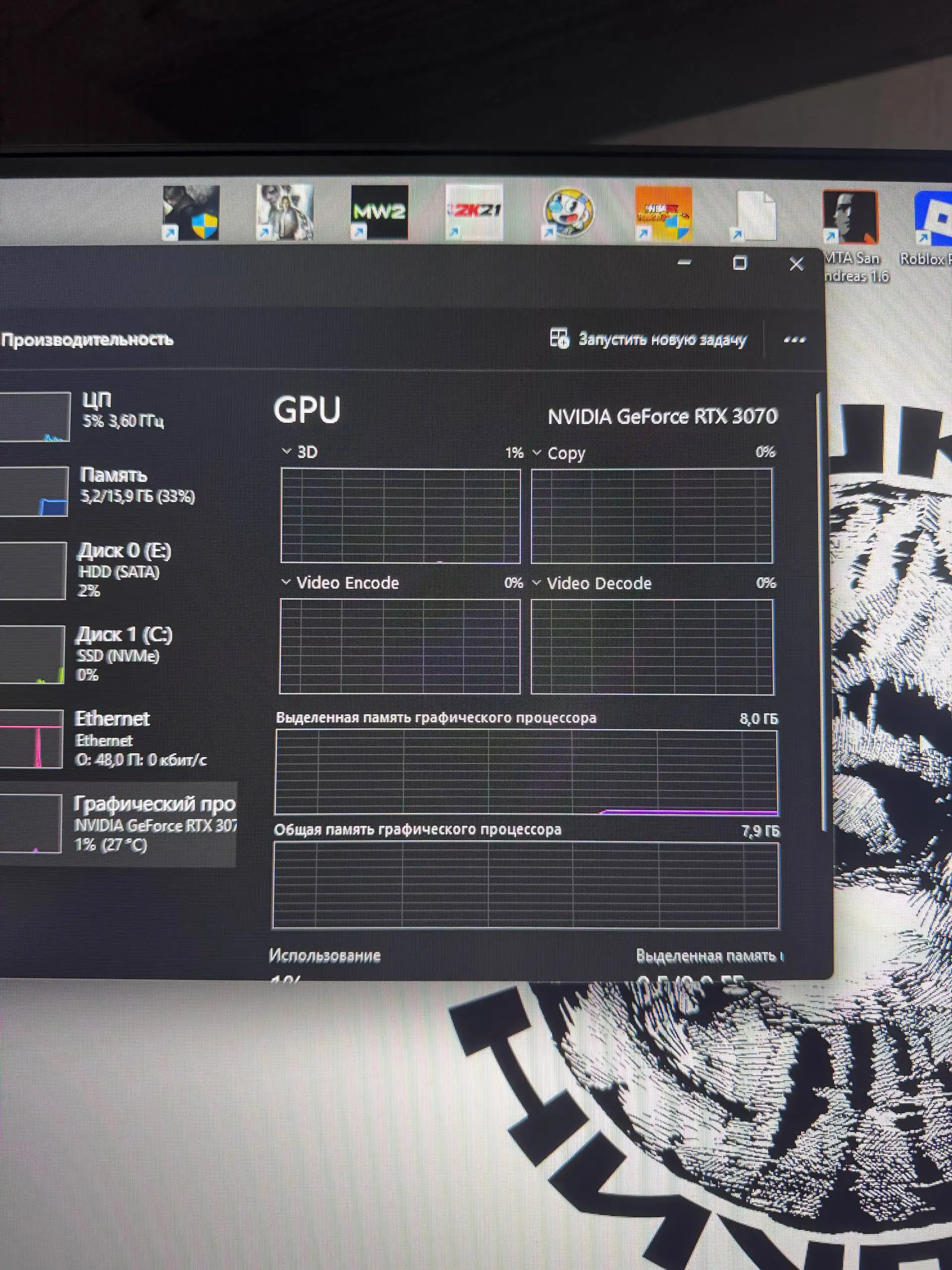Open the Copy graph engine dropdown
Image resolution: width=952 pixels, height=1270 pixels.
[537, 452]
